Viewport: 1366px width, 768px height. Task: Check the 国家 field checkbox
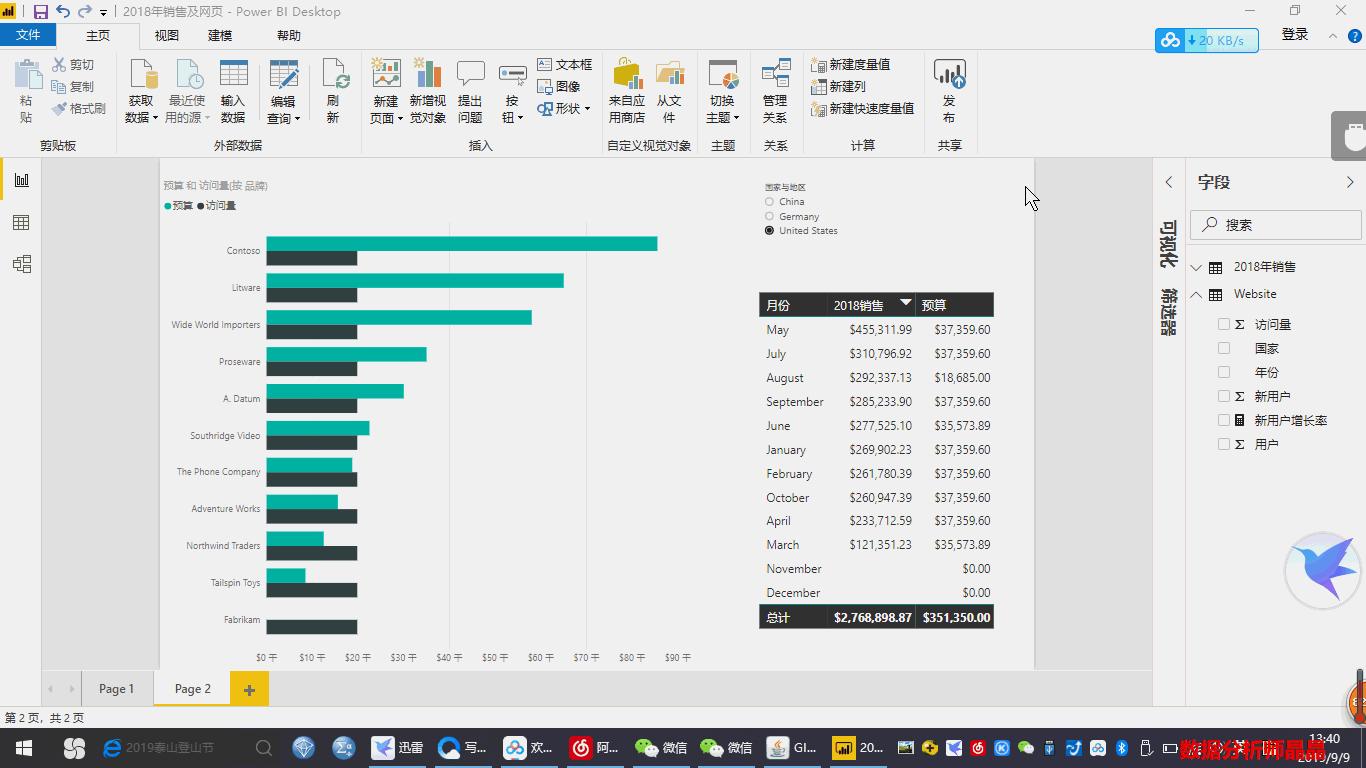tap(1224, 348)
